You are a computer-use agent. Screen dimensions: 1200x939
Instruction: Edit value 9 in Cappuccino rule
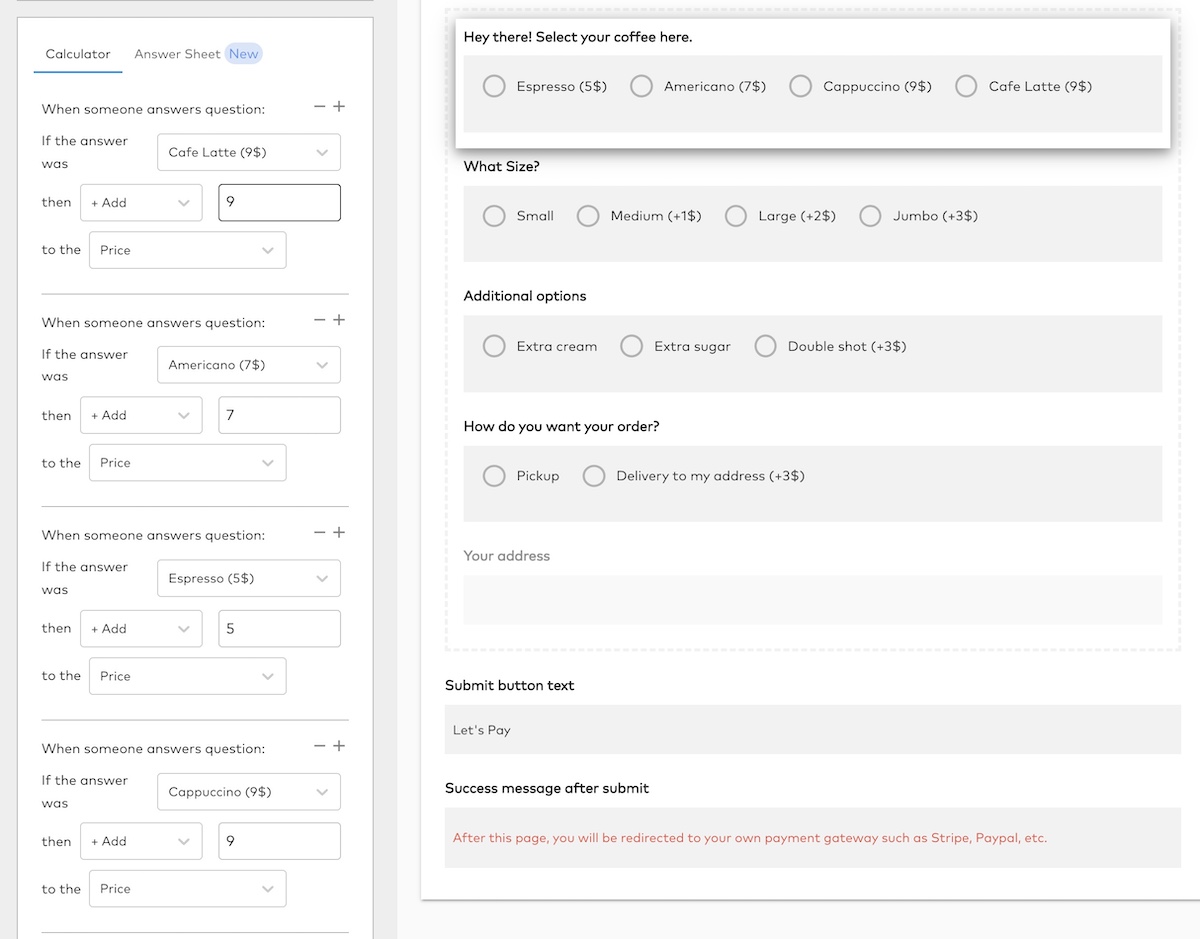tap(280, 841)
